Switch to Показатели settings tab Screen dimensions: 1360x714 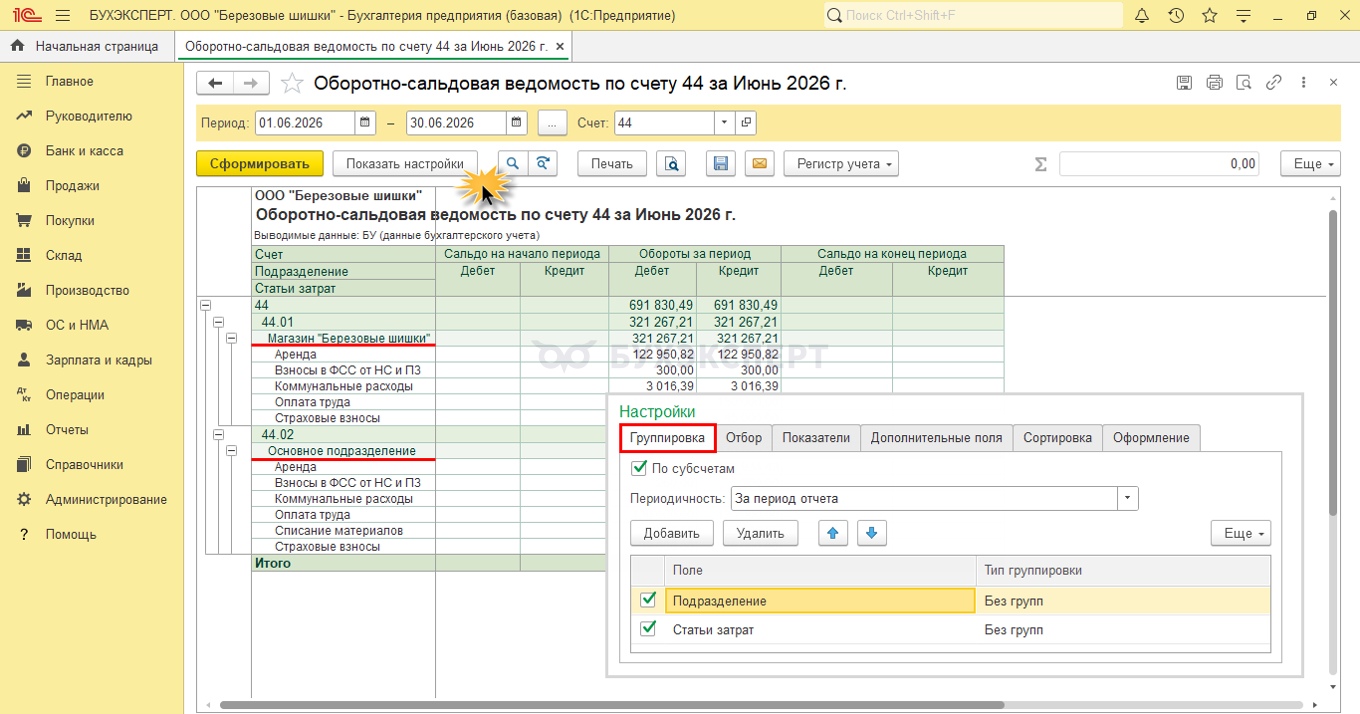pos(816,438)
